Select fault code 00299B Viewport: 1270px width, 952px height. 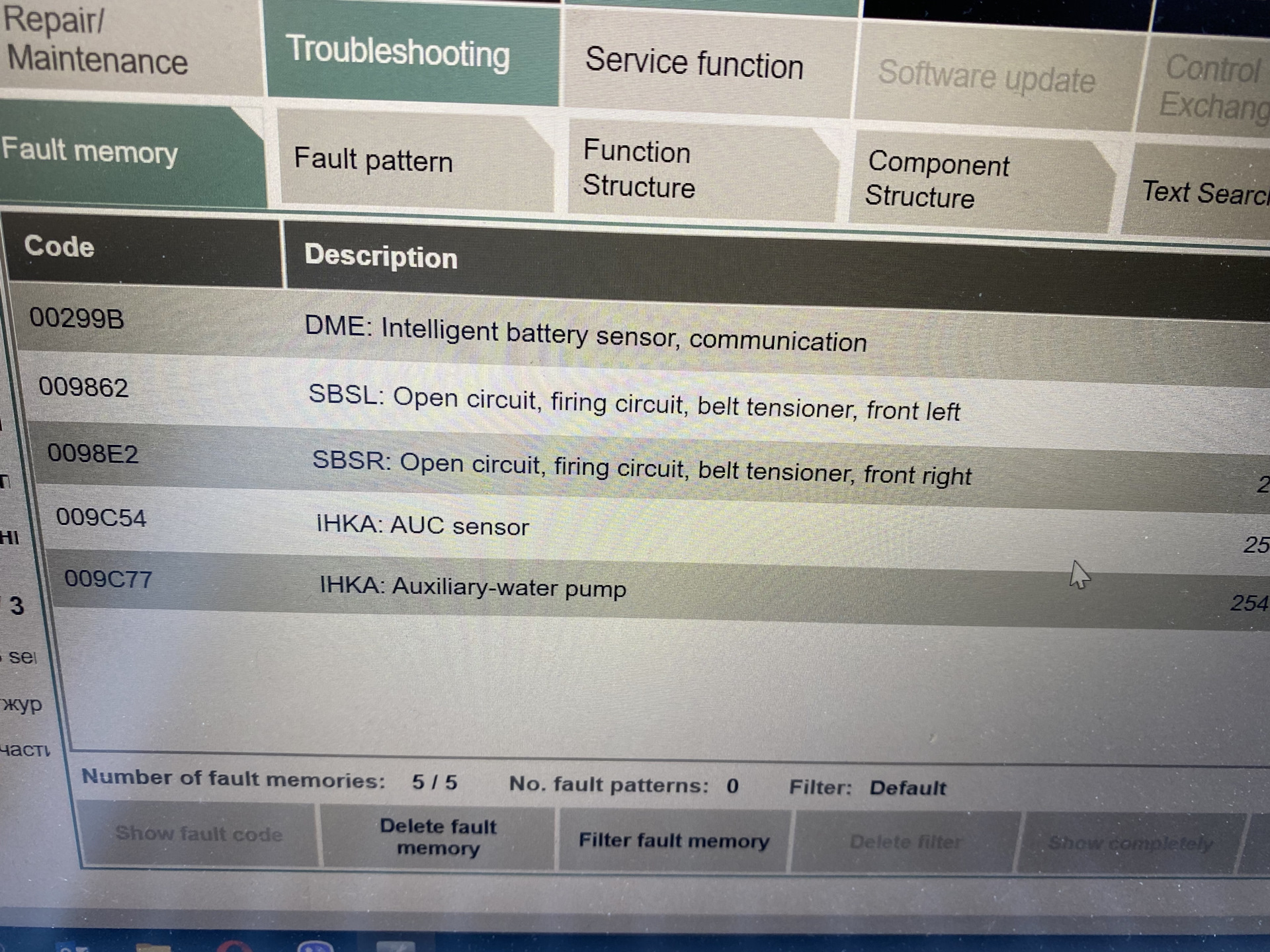77,319
